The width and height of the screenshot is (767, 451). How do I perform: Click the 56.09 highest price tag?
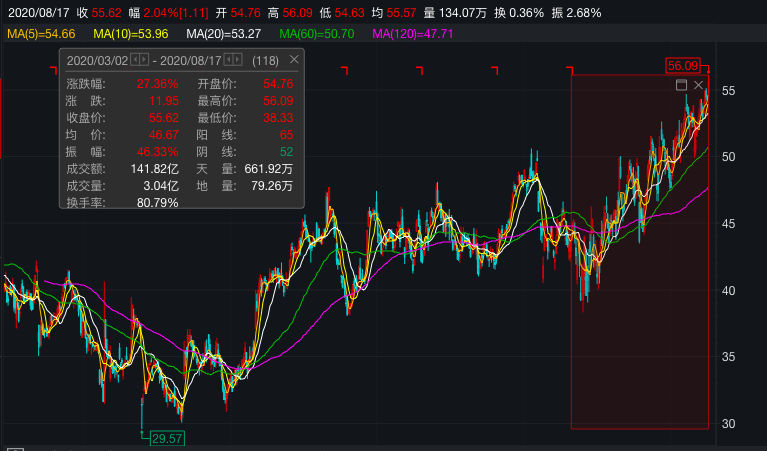(683, 66)
